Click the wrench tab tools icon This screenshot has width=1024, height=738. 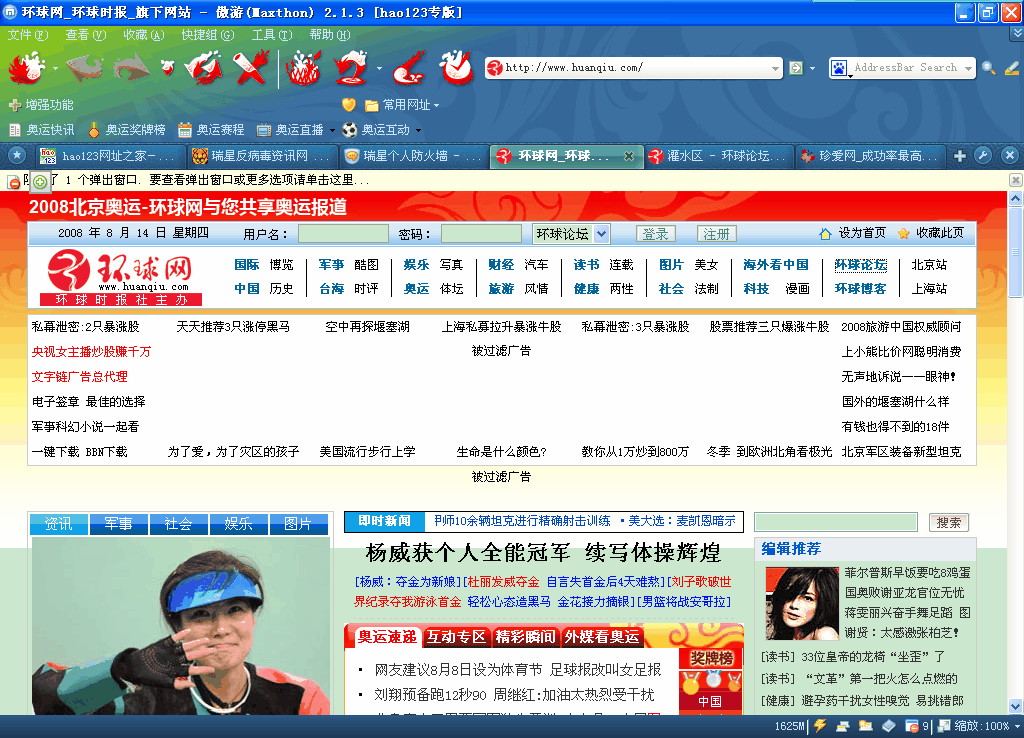tap(984, 155)
